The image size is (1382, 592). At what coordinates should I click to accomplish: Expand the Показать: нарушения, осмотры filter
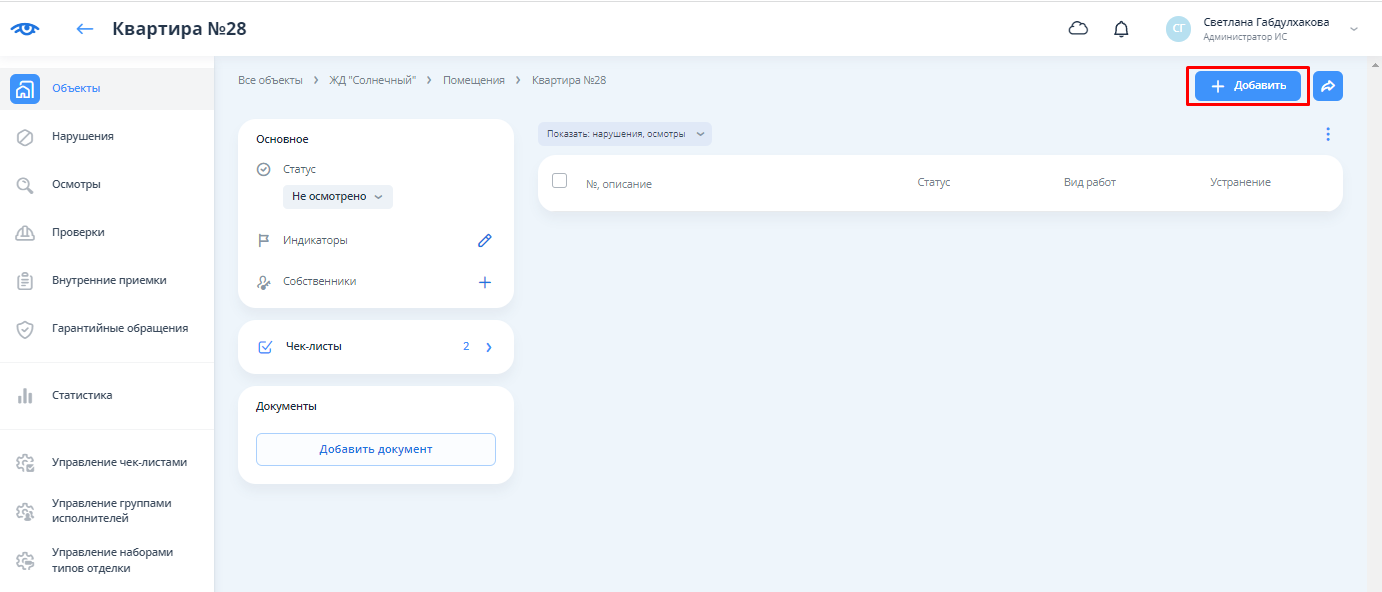[625, 134]
